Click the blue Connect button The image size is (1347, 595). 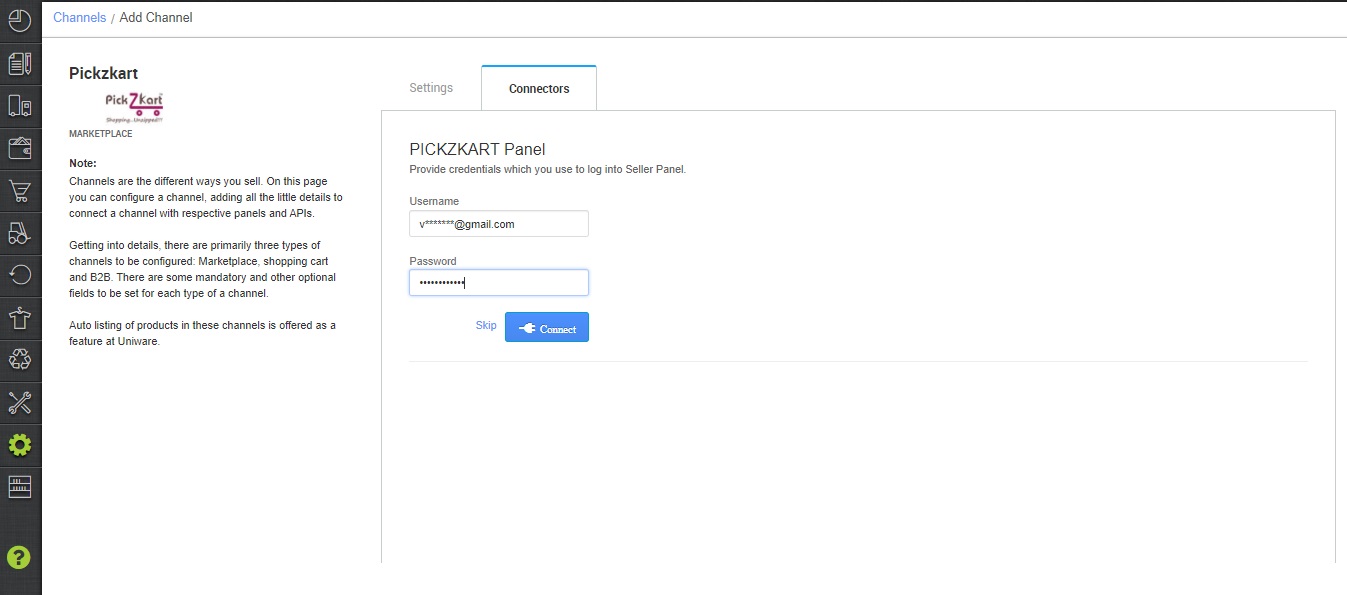click(x=547, y=328)
